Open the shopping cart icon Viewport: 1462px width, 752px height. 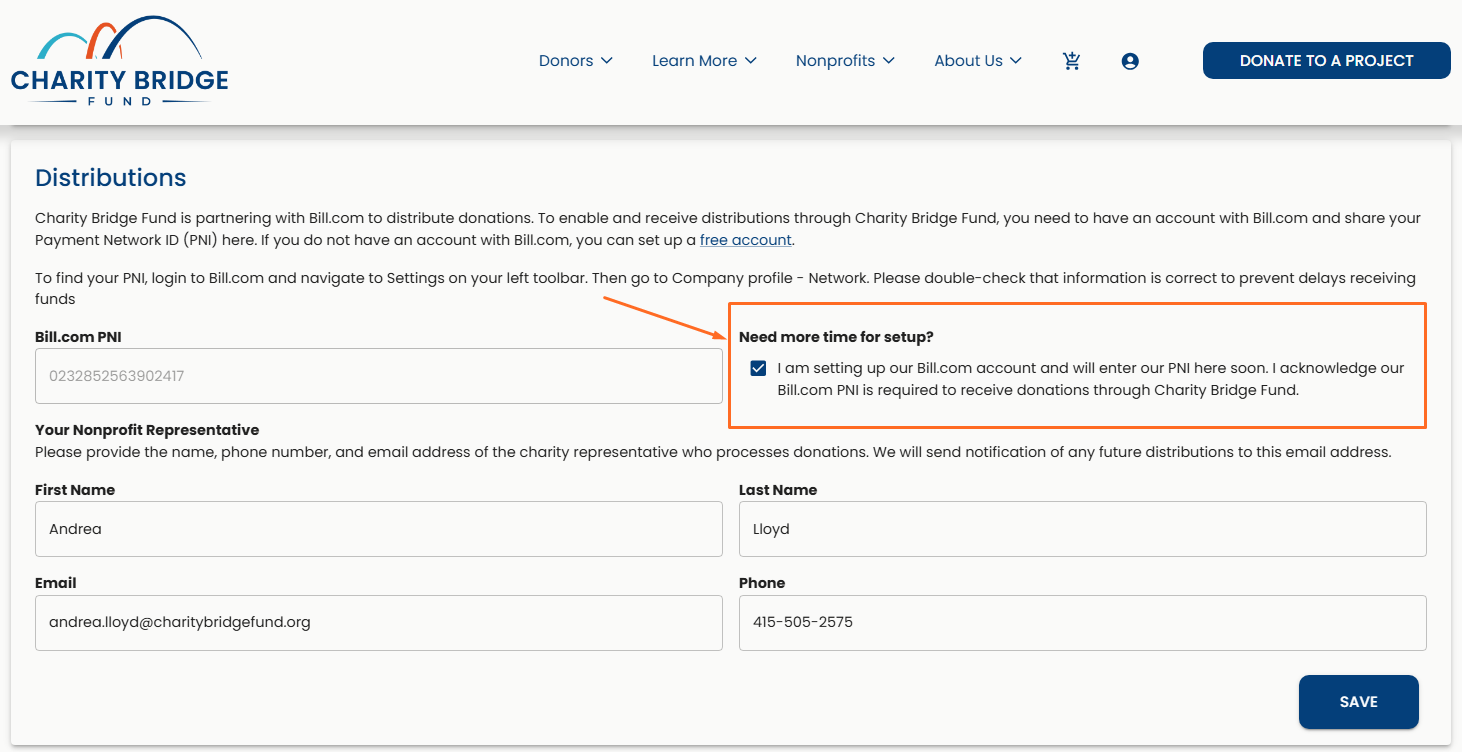click(1072, 61)
